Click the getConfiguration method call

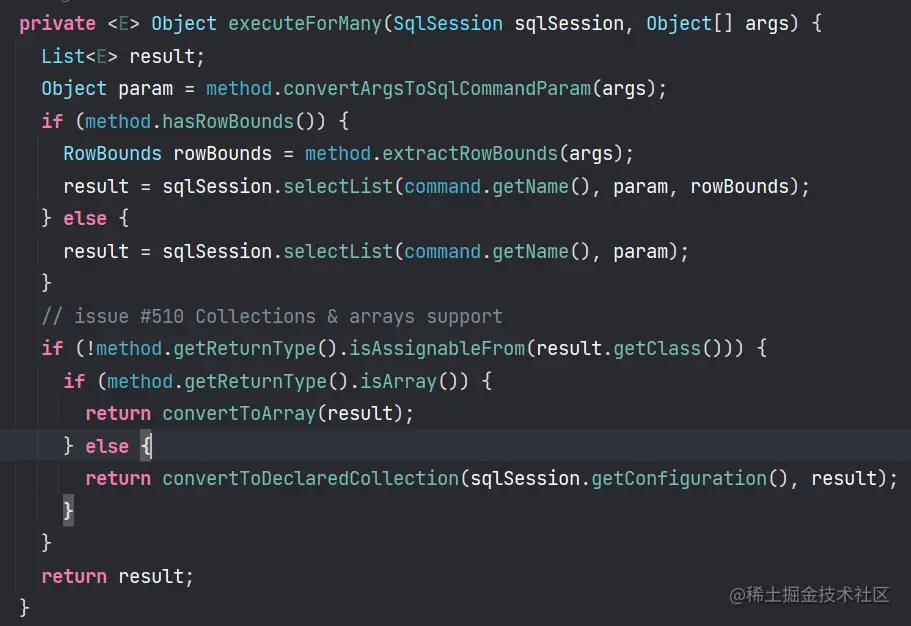coord(678,478)
